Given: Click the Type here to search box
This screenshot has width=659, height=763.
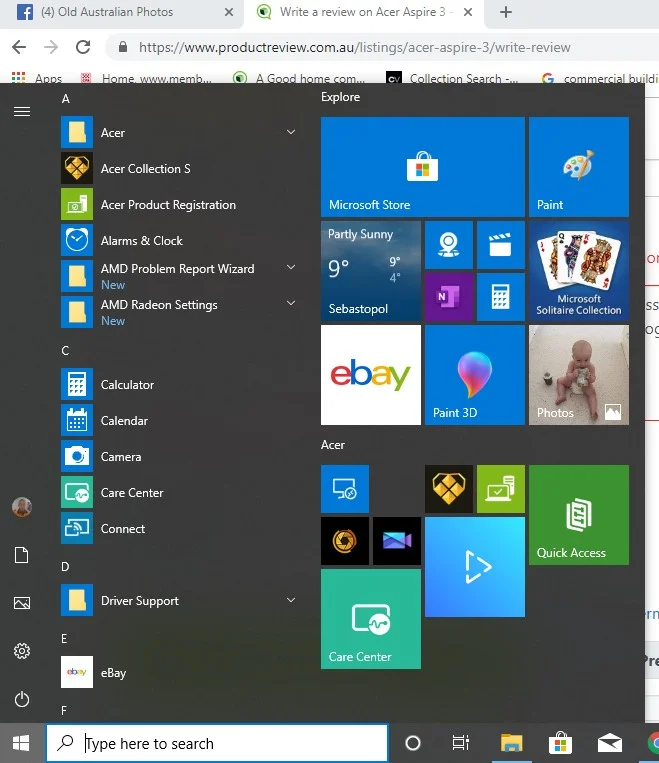Looking at the screenshot, I should tap(217, 743).
